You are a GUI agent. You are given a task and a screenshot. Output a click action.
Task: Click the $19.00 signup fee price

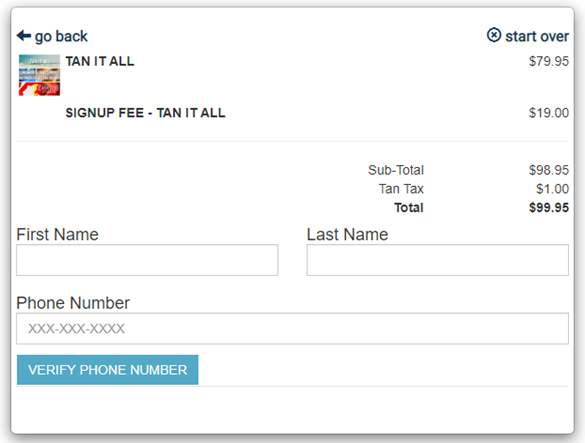pos(549,113)
